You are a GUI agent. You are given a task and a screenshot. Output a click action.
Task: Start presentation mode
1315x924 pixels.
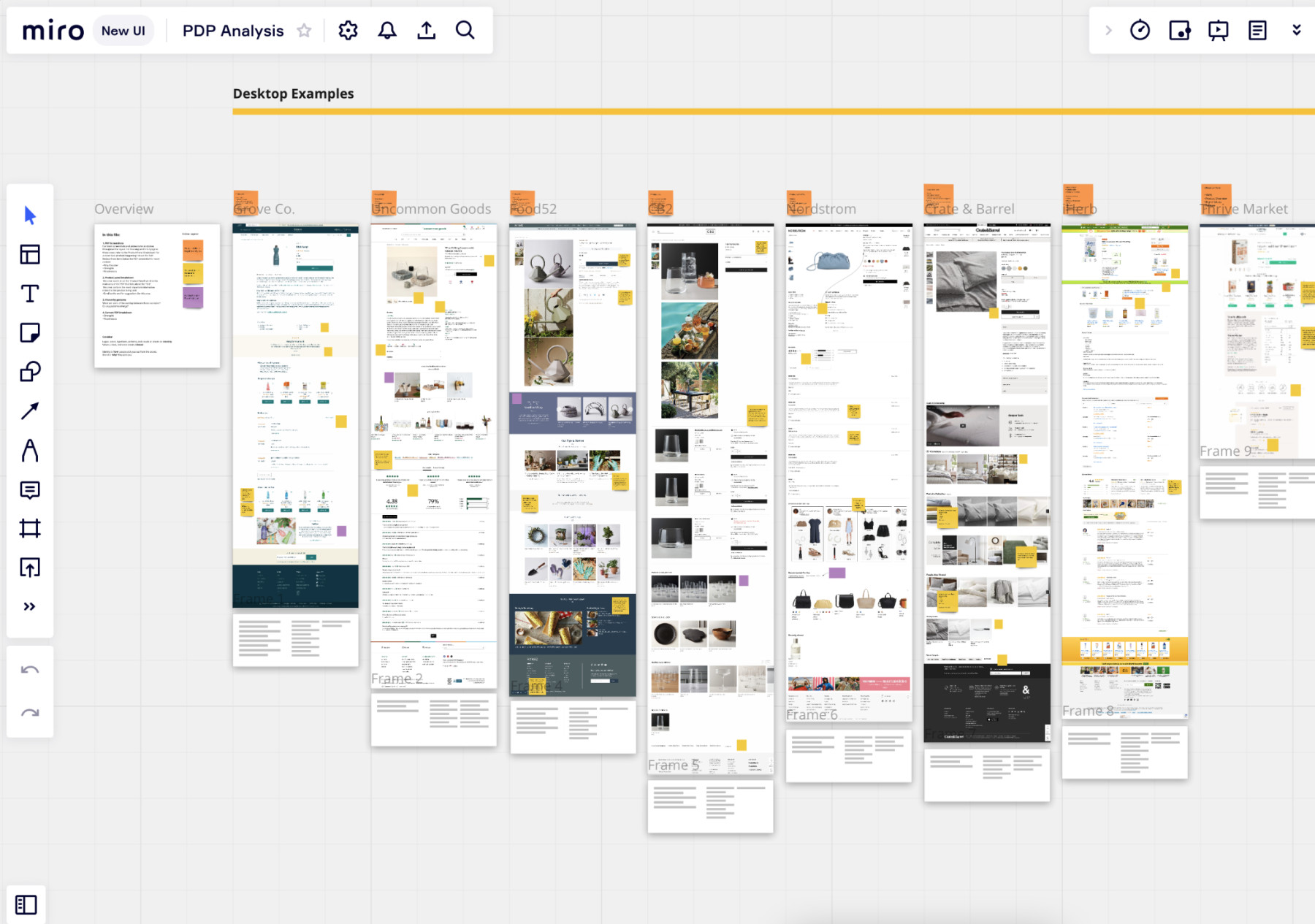[x=1218, y=31]
